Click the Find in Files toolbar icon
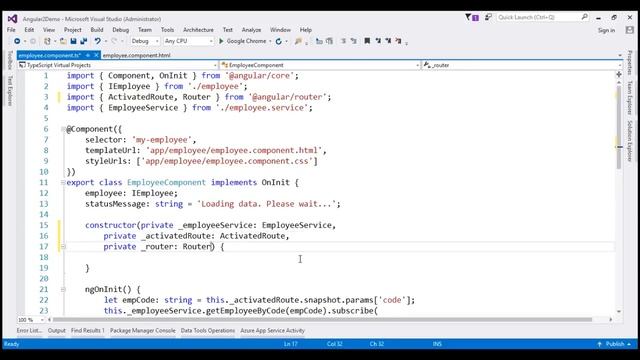 click(x=298, y=41)
